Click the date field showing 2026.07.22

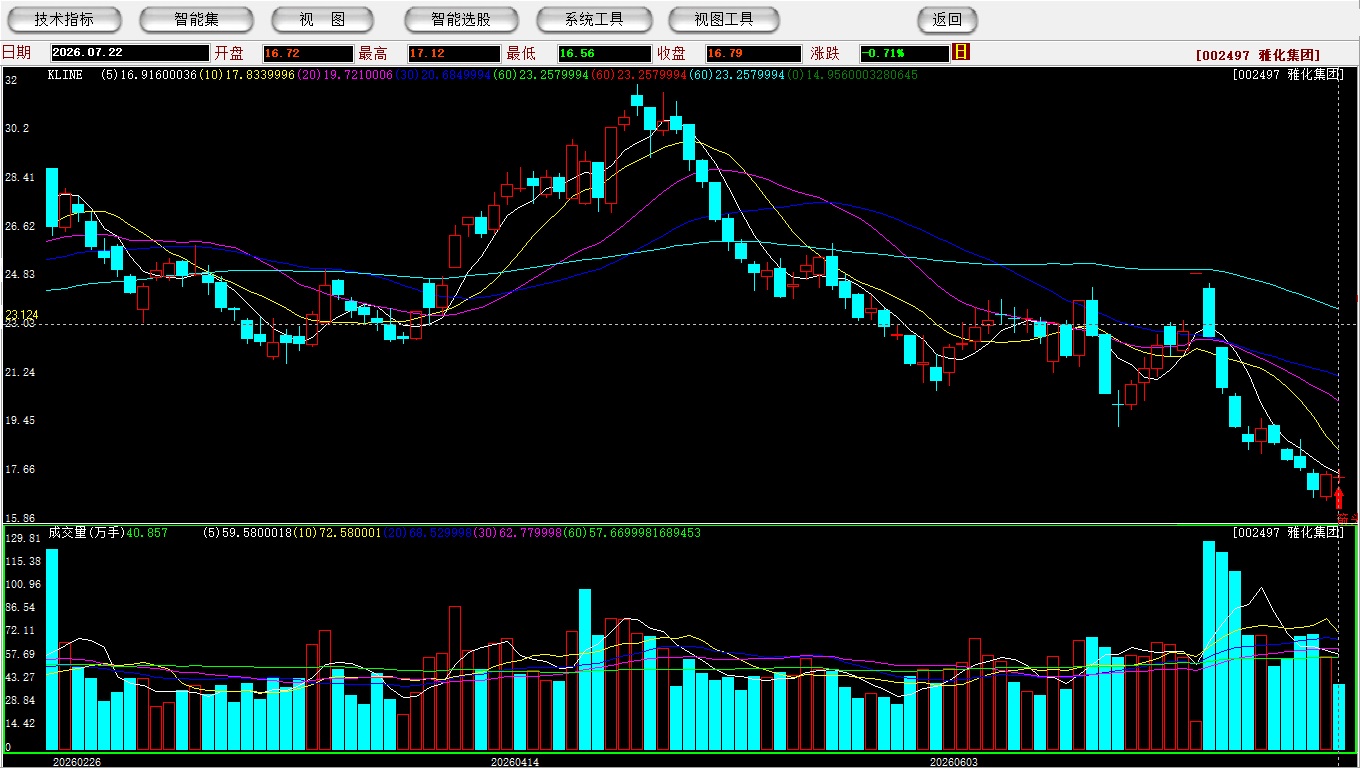click(130, 53)
